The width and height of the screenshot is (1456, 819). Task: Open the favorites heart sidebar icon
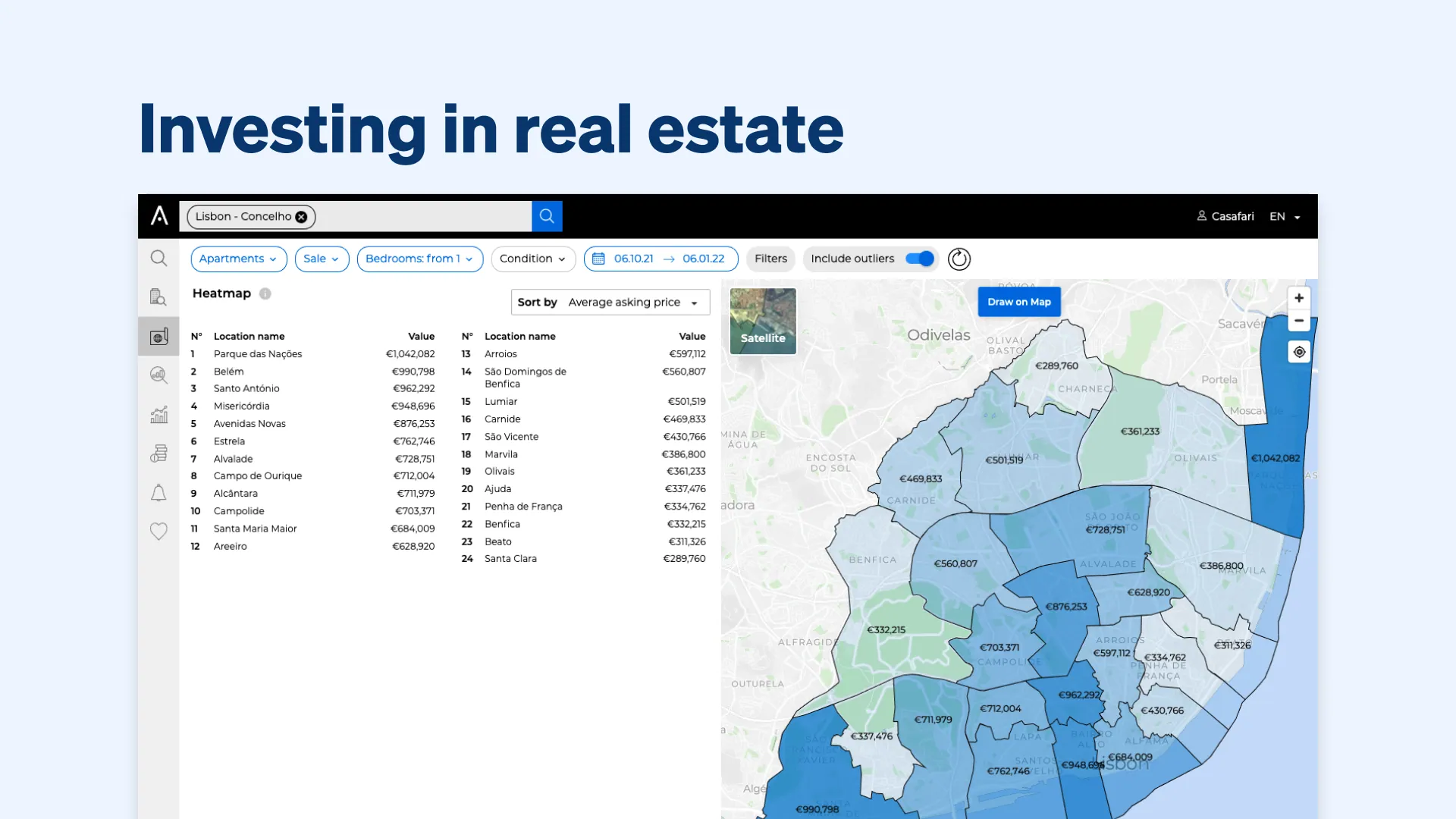tap(158, 532)
